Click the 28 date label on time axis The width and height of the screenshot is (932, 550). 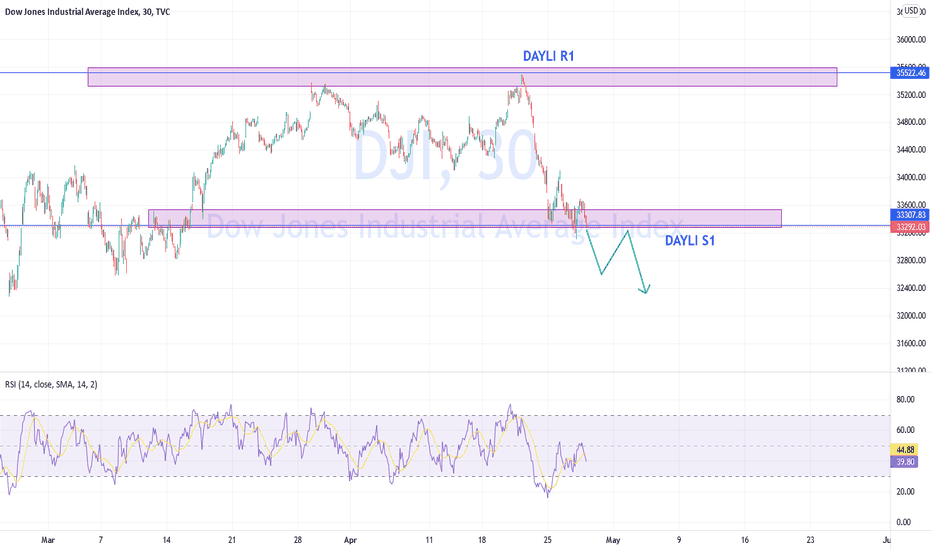[x=298, y=540]
